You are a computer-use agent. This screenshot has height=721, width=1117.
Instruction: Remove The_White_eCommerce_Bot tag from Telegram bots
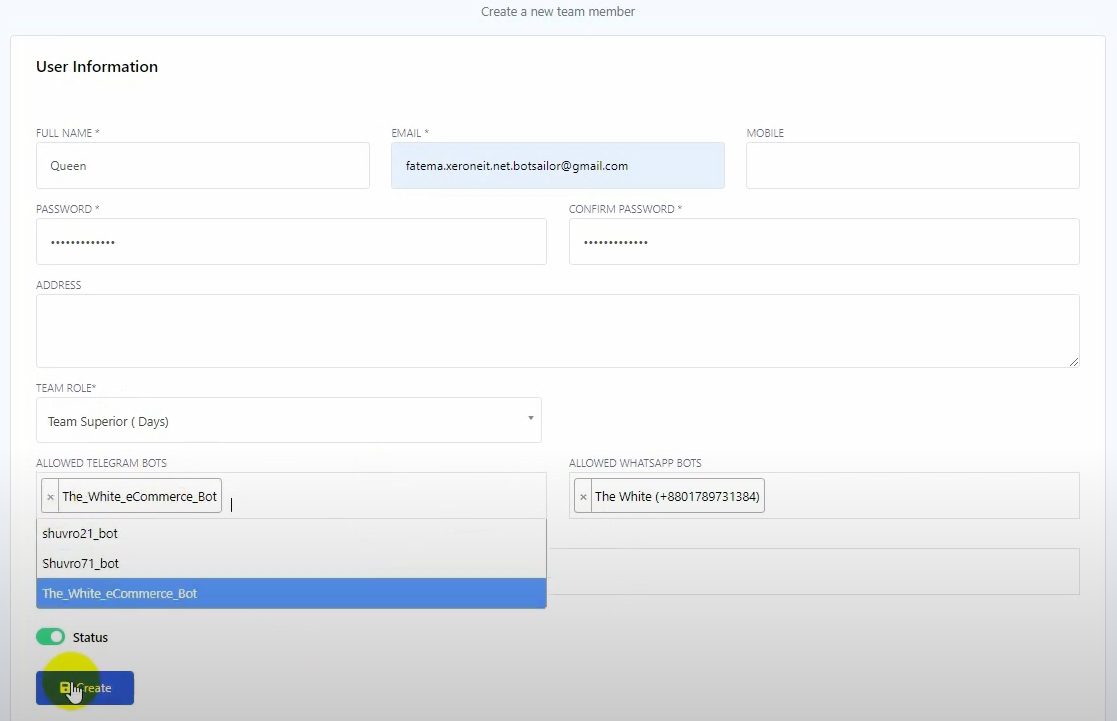[51, 496]
